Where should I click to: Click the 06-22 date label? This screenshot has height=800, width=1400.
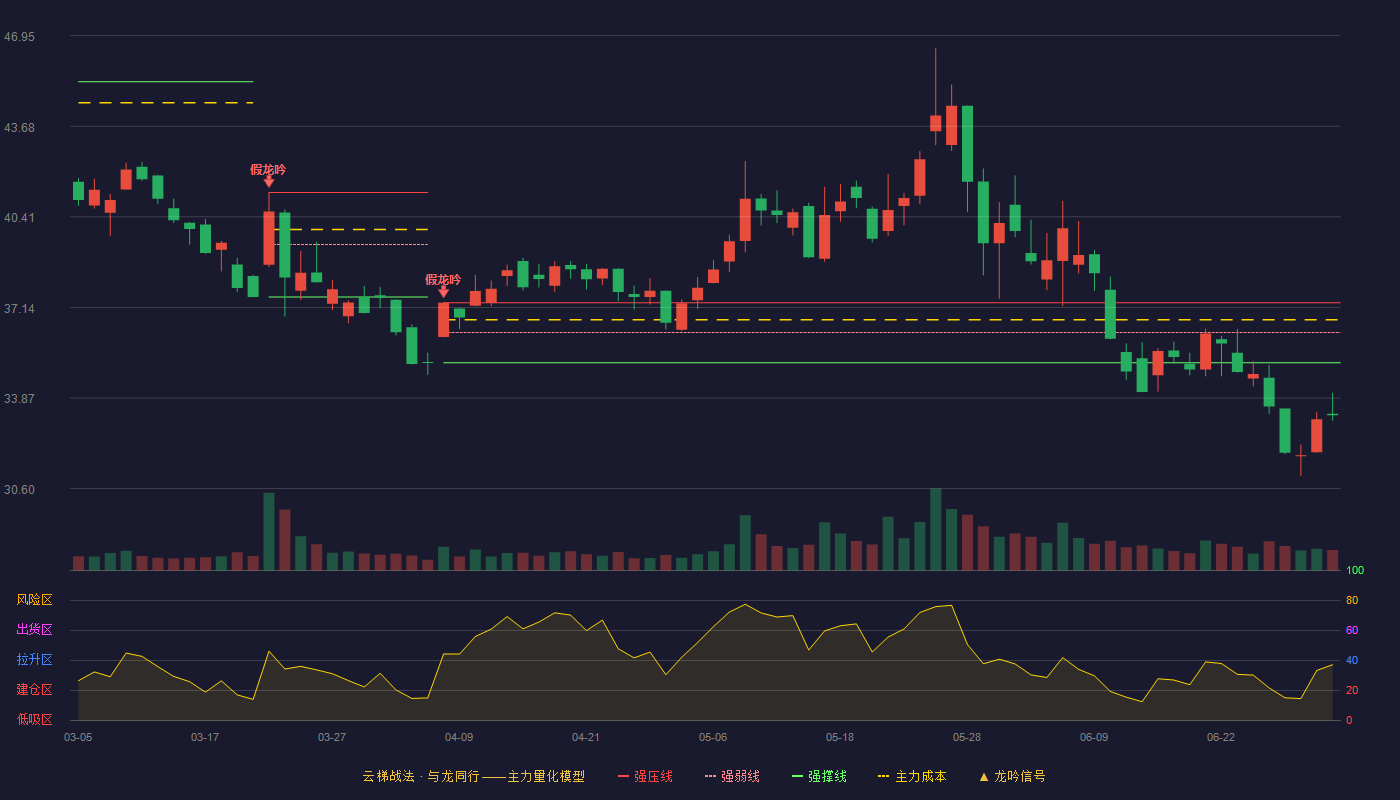[1221, 737]
